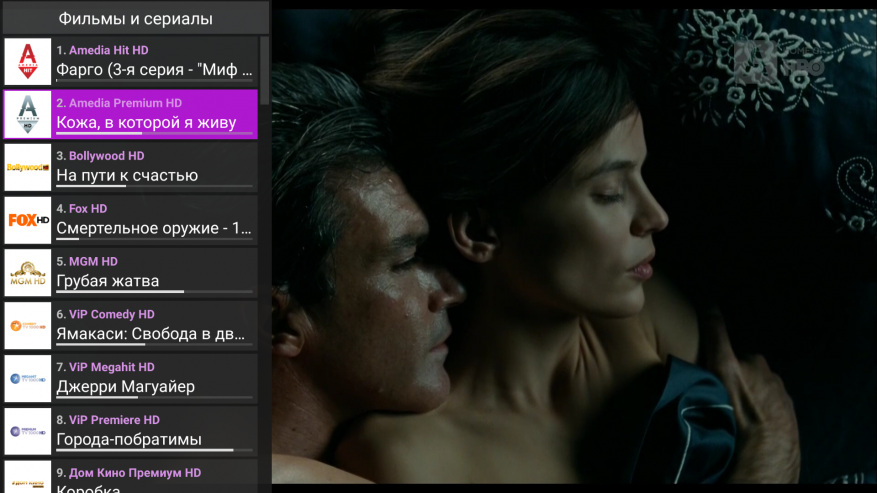Select channel name 4. Fox HD
The height and width of the screenshot is (493, 877).
(x=82, y=209)
